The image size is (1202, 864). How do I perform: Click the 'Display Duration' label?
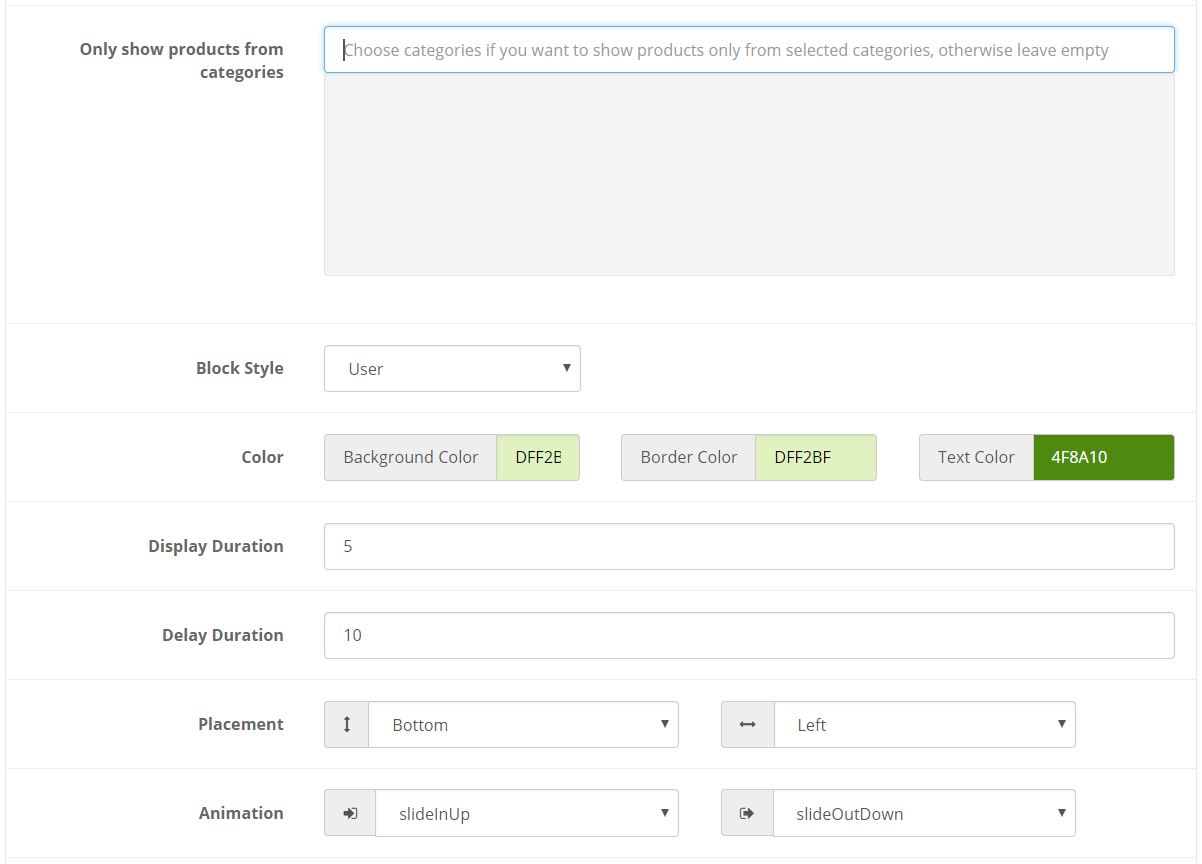coord(216,546)
